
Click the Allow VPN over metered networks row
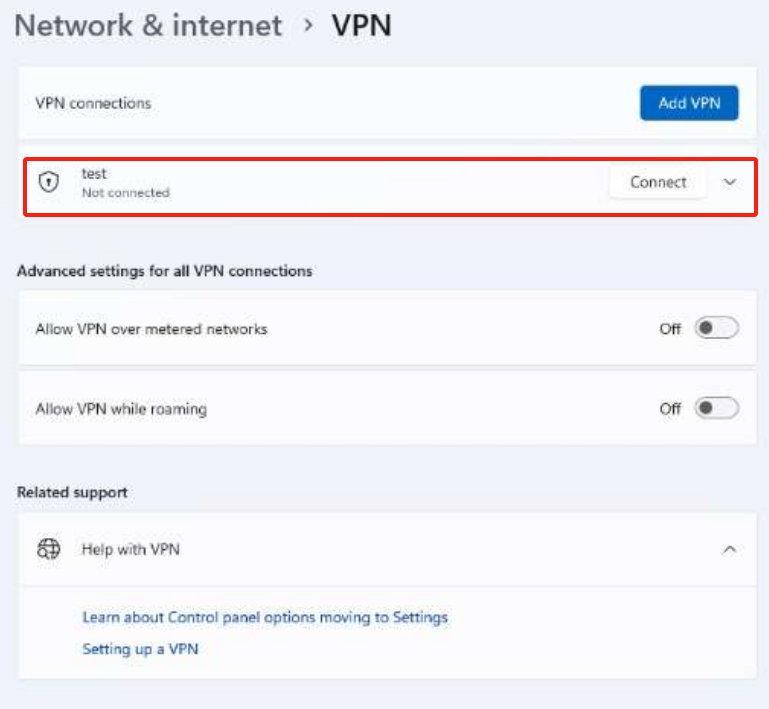[x=387, y=328]
